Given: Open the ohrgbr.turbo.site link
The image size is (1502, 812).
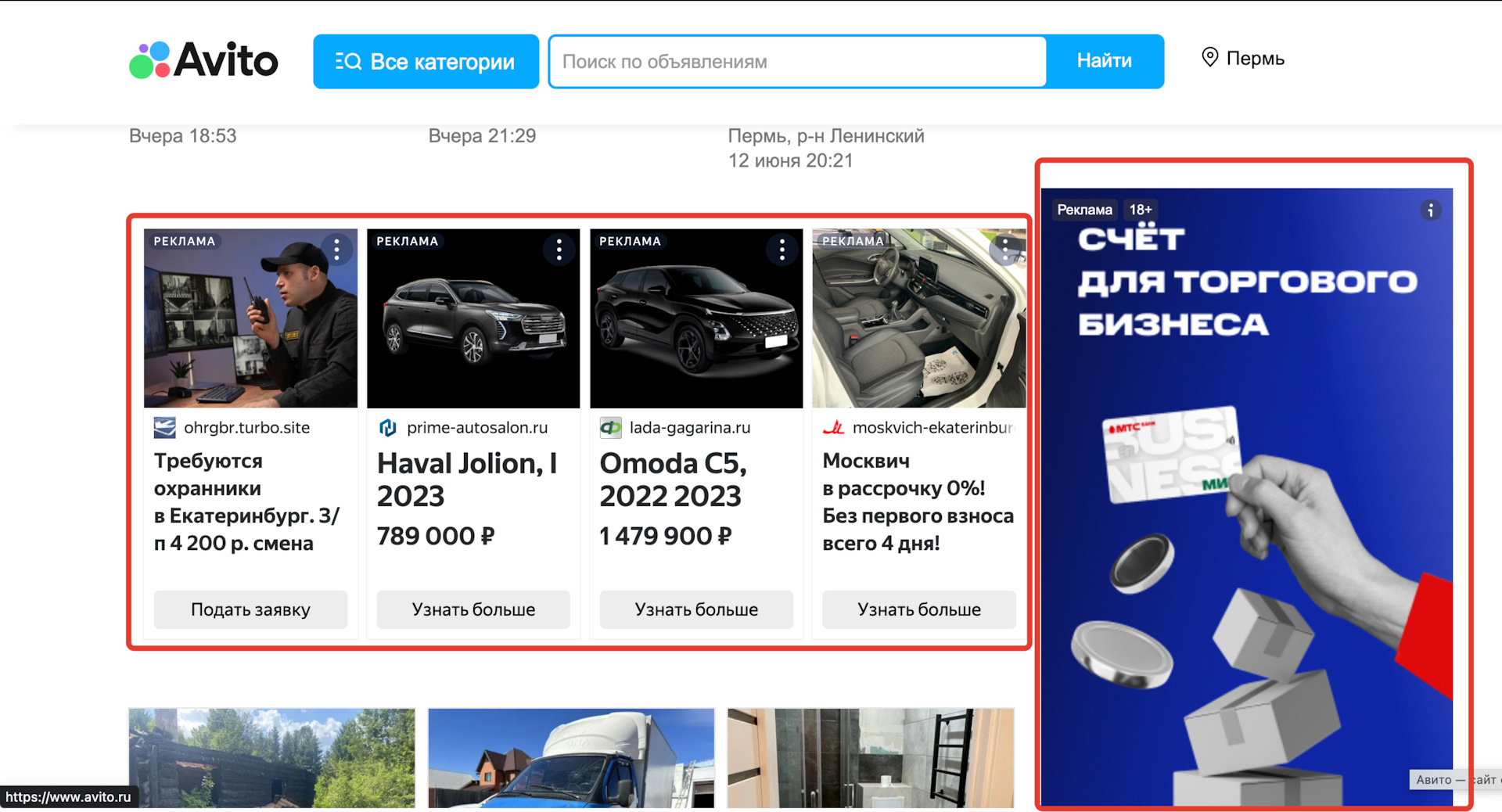Looking at the screenshot, I should coord(247,428).
